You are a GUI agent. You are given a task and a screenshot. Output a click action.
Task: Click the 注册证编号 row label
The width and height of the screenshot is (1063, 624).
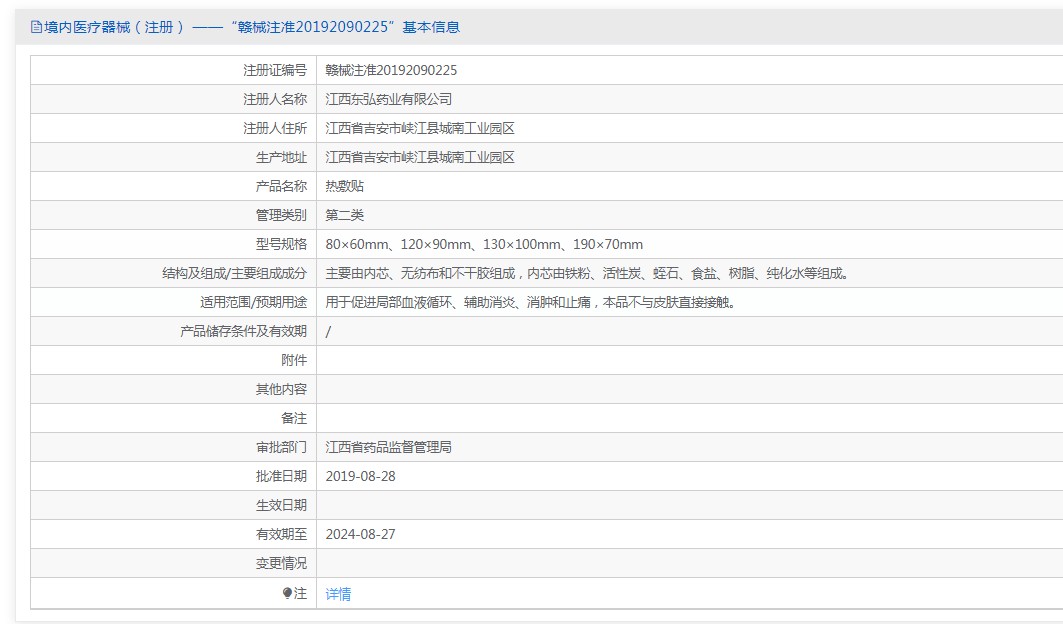[x=275, y=71]
